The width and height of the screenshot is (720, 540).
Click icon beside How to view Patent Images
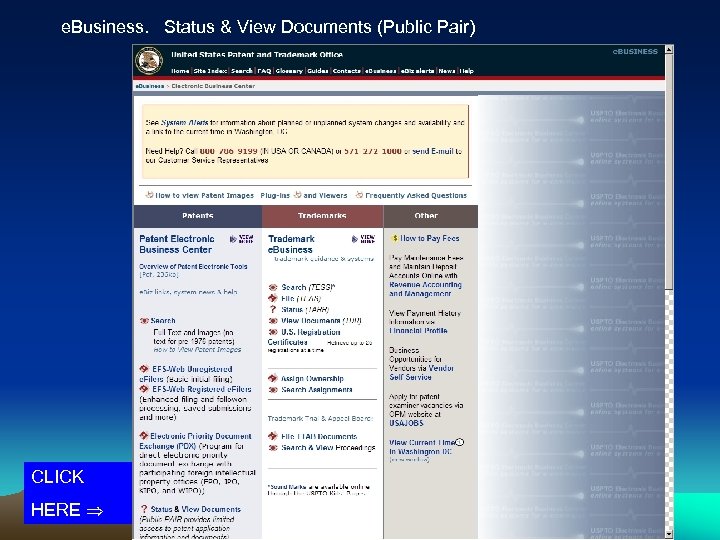tap(149, 195)
